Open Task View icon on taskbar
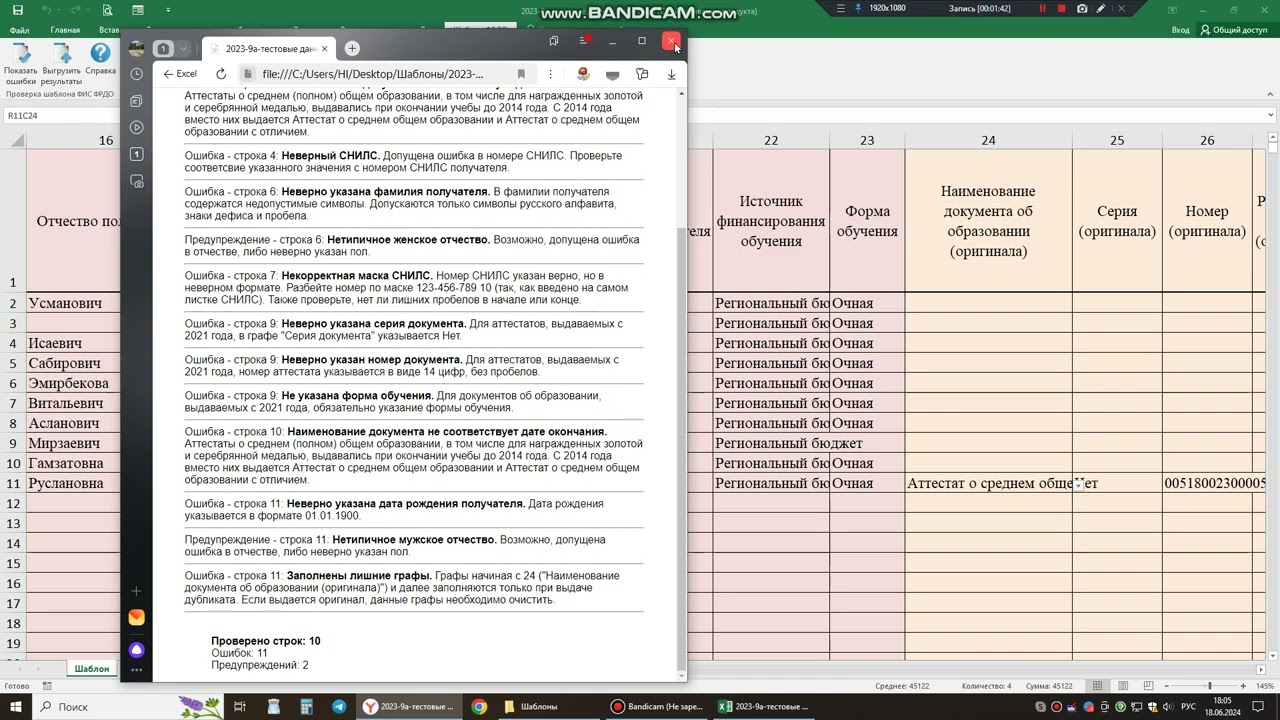1280x720 pixels. click(240, 707)
